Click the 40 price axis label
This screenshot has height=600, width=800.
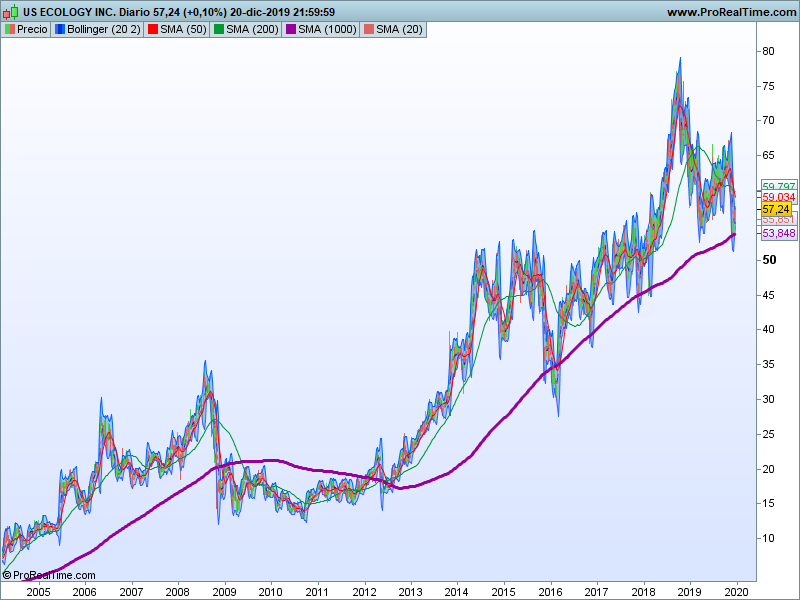pyautogui.click(x=768, y=329)
